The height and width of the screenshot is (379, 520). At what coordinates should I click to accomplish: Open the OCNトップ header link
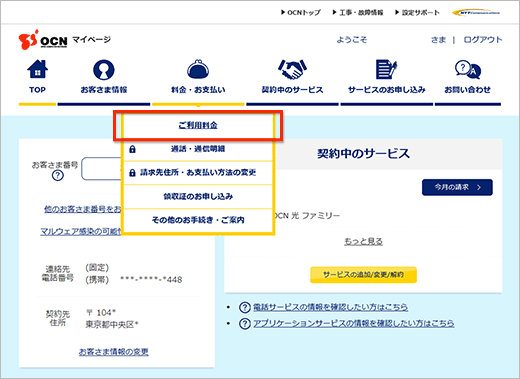[301, 13]
